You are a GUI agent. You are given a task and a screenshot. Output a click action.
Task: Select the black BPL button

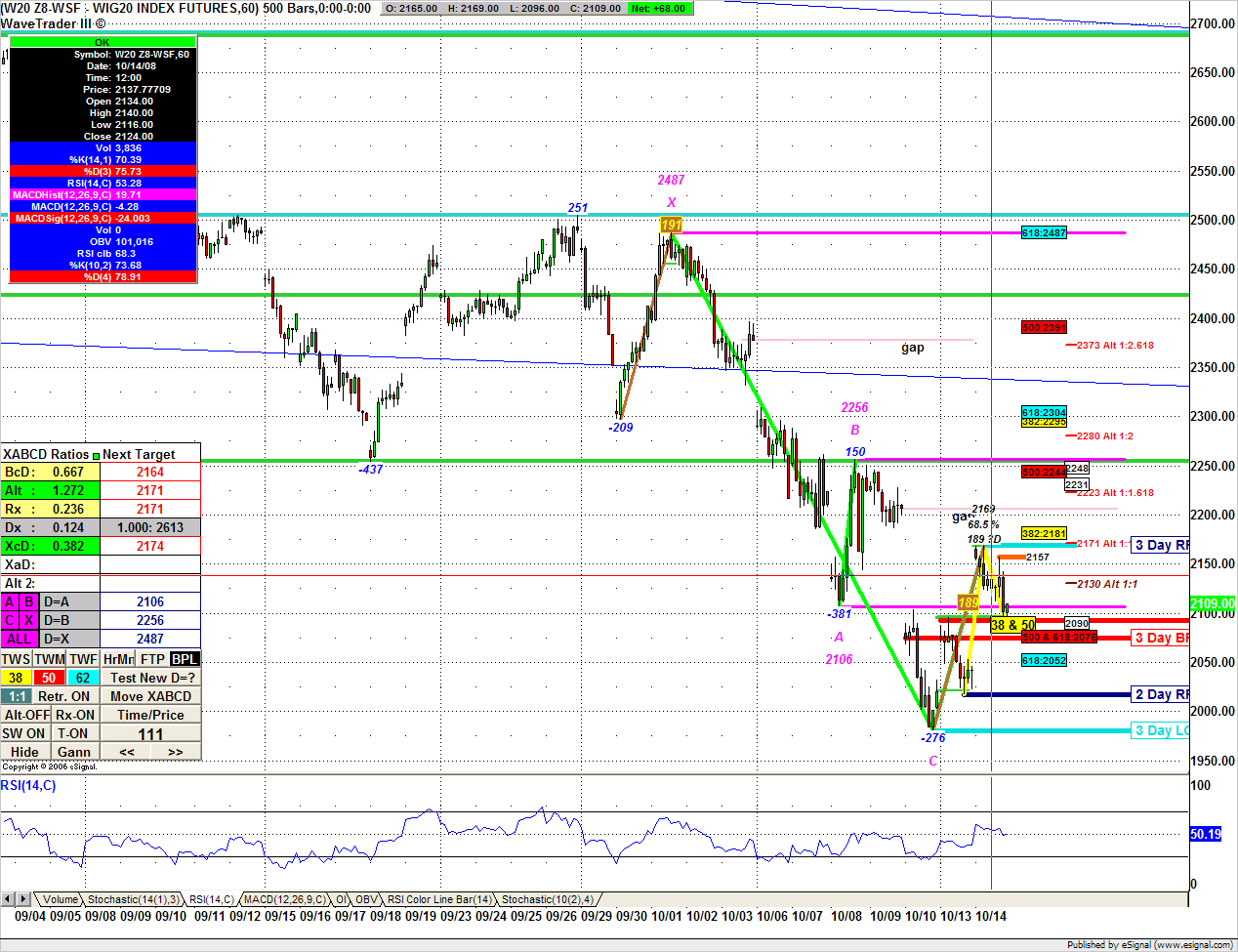point(185,659)
